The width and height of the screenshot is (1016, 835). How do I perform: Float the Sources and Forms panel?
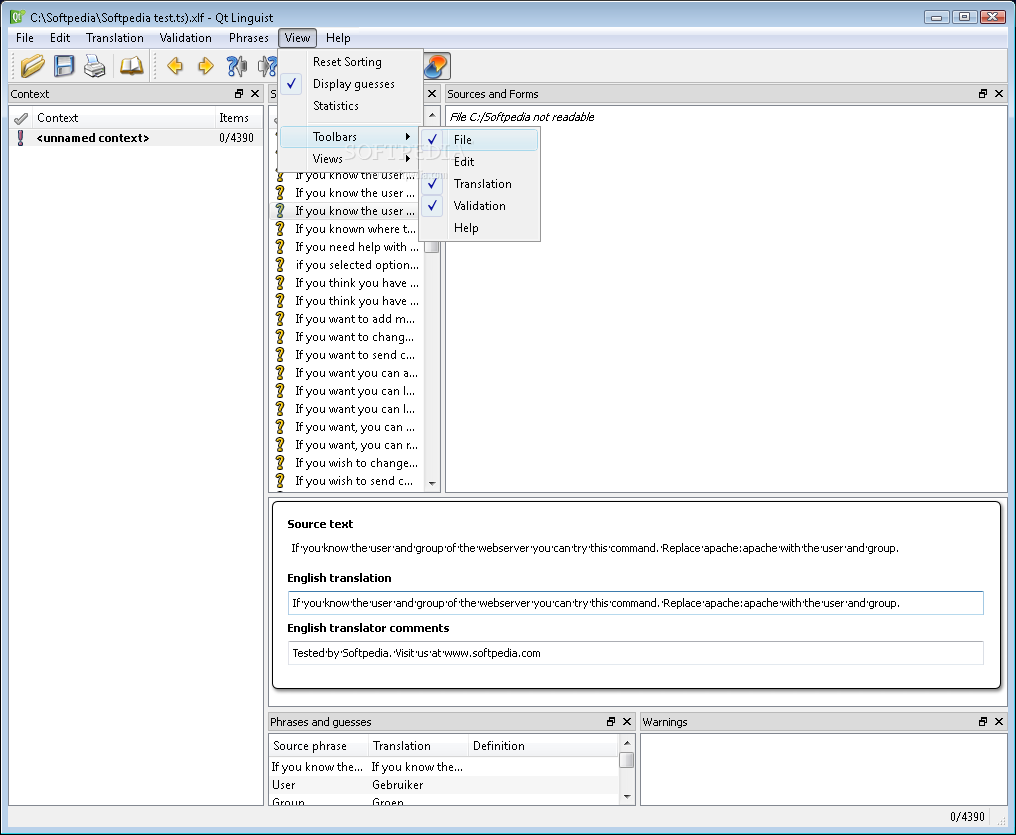click(x=983, y=93)
